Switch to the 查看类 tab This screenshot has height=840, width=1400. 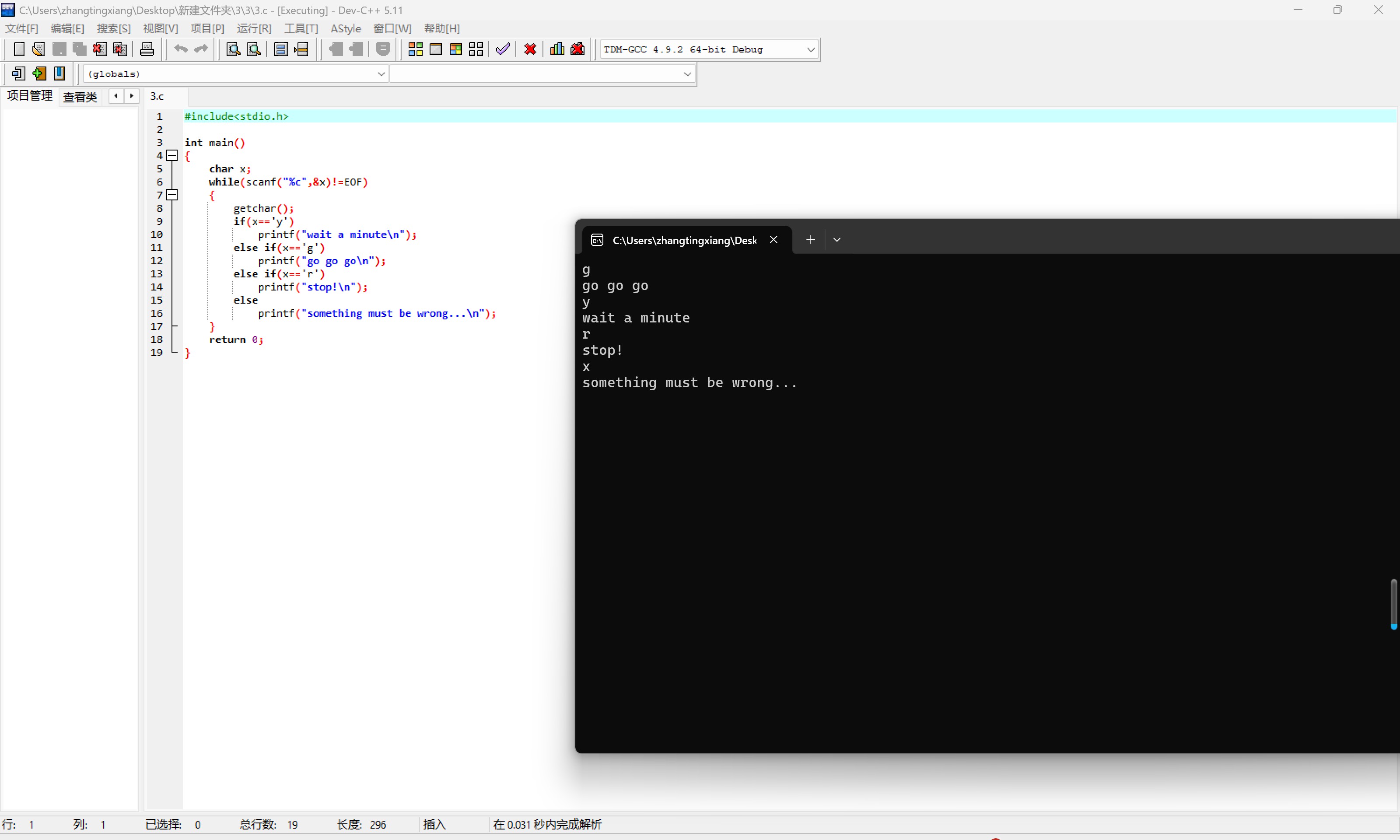[80, 97]
